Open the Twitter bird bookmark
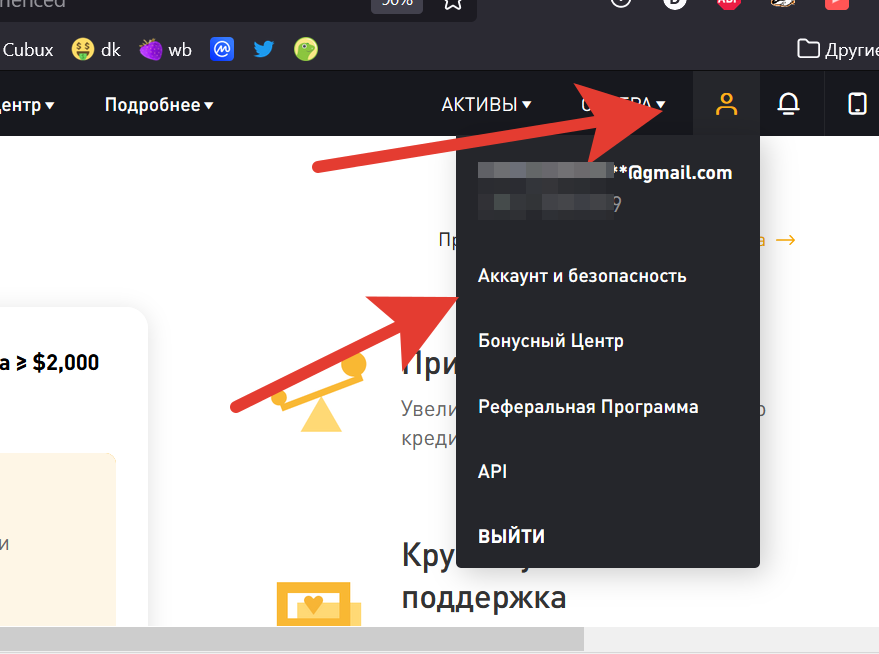The height and width of the screenshot is (654, 879). [263, 50]
